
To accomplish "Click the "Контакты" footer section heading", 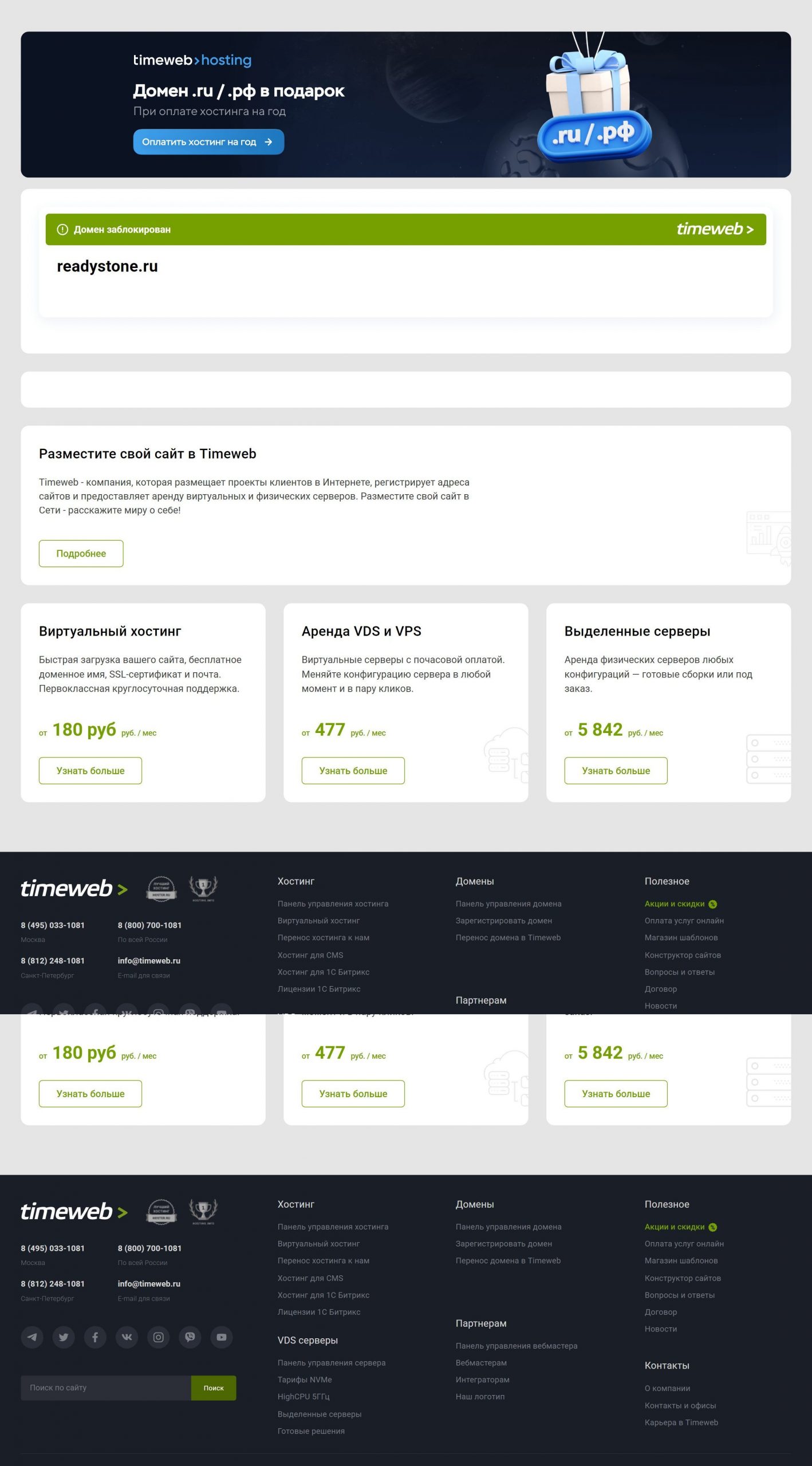I will [x=667, y=1365].
